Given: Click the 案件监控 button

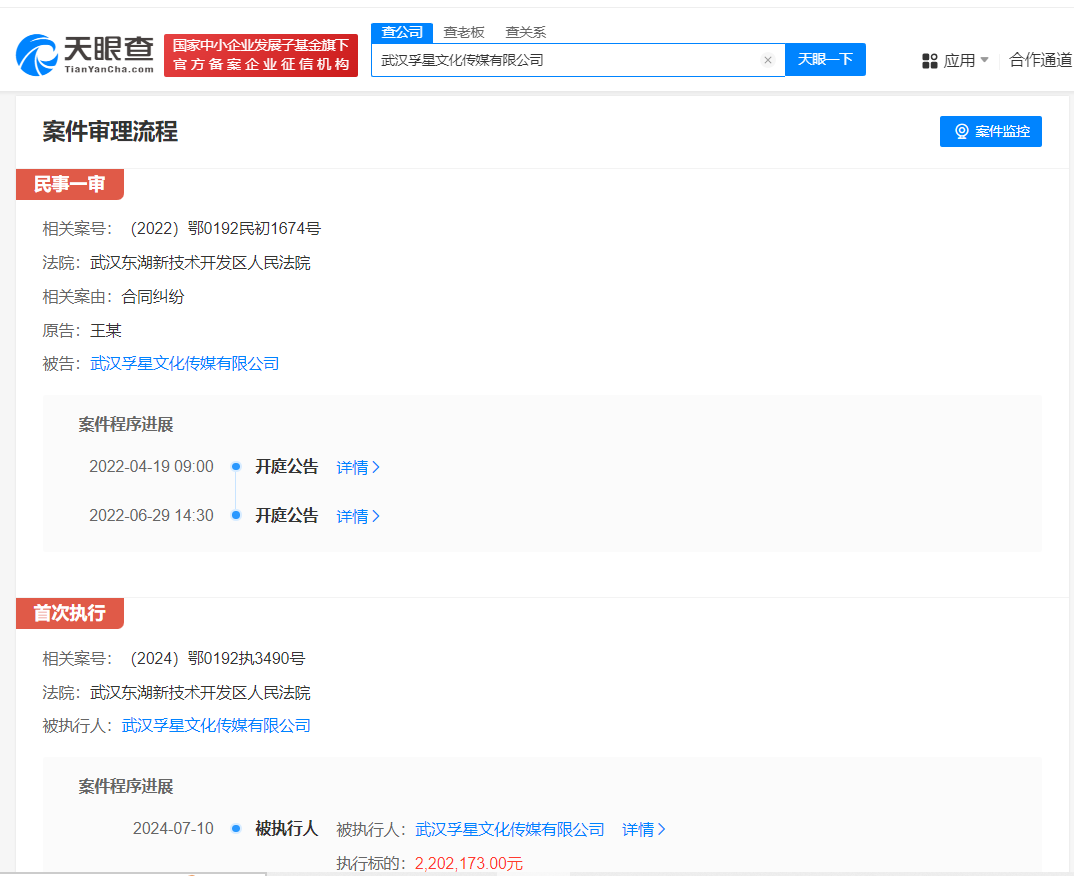Looking at the screenshot, I should pyautogui.click(x=990, y=131).
